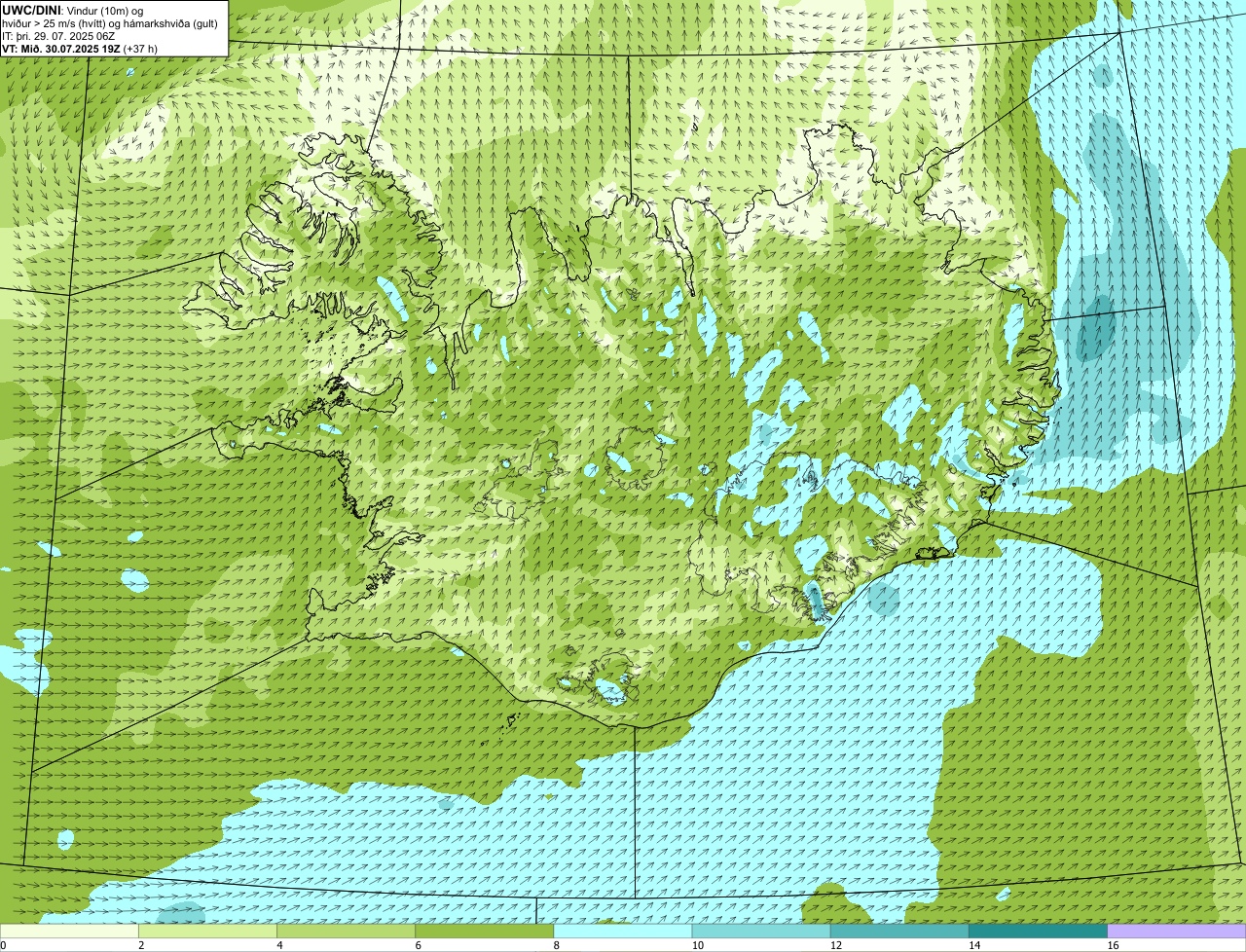
Task: Pick the pale teal 10–12 m/s legend swatch
Action: click(x=761, y=931)
